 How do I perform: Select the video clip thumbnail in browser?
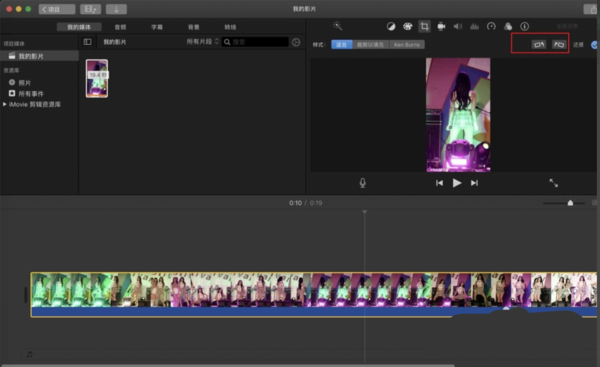click(97, 78)
